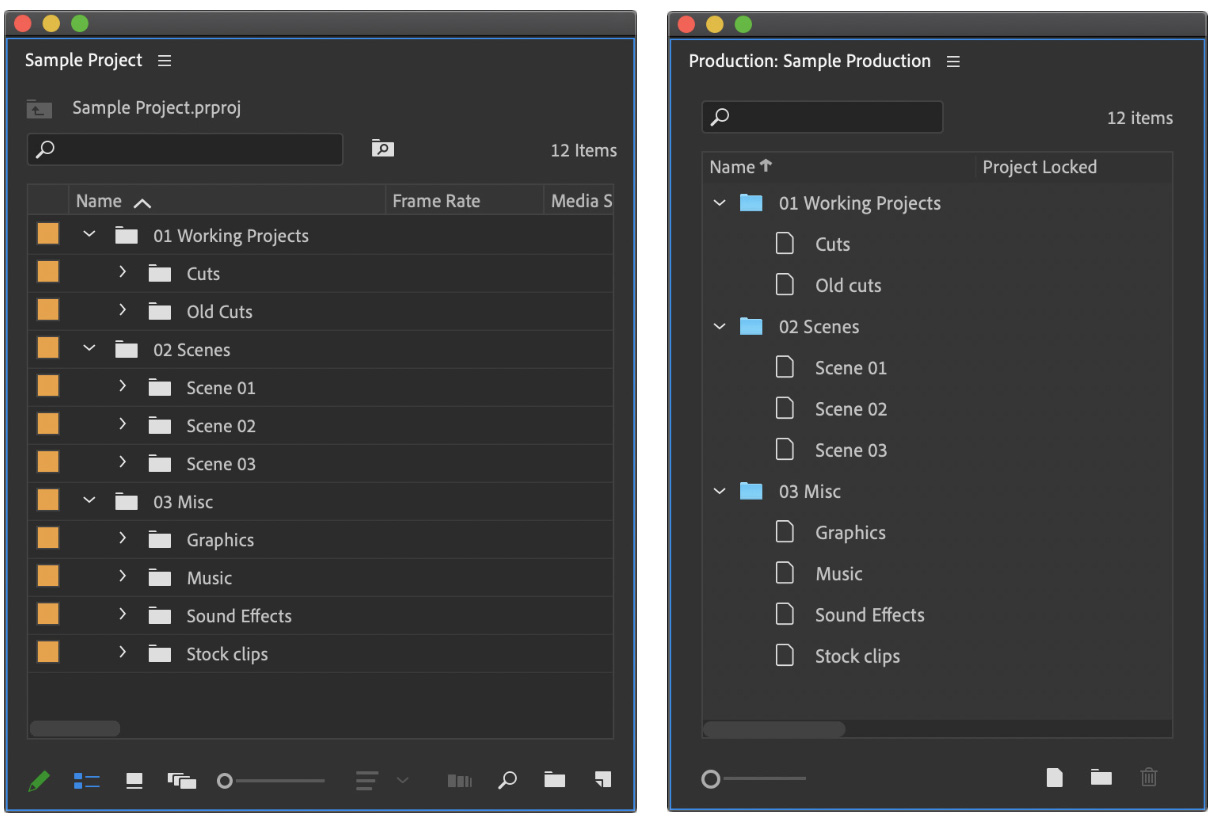1216x818 pixels.
Task: Click Find magnifier in Project panel toolbar
Action: pyautogui.click(x=508, y=780)
